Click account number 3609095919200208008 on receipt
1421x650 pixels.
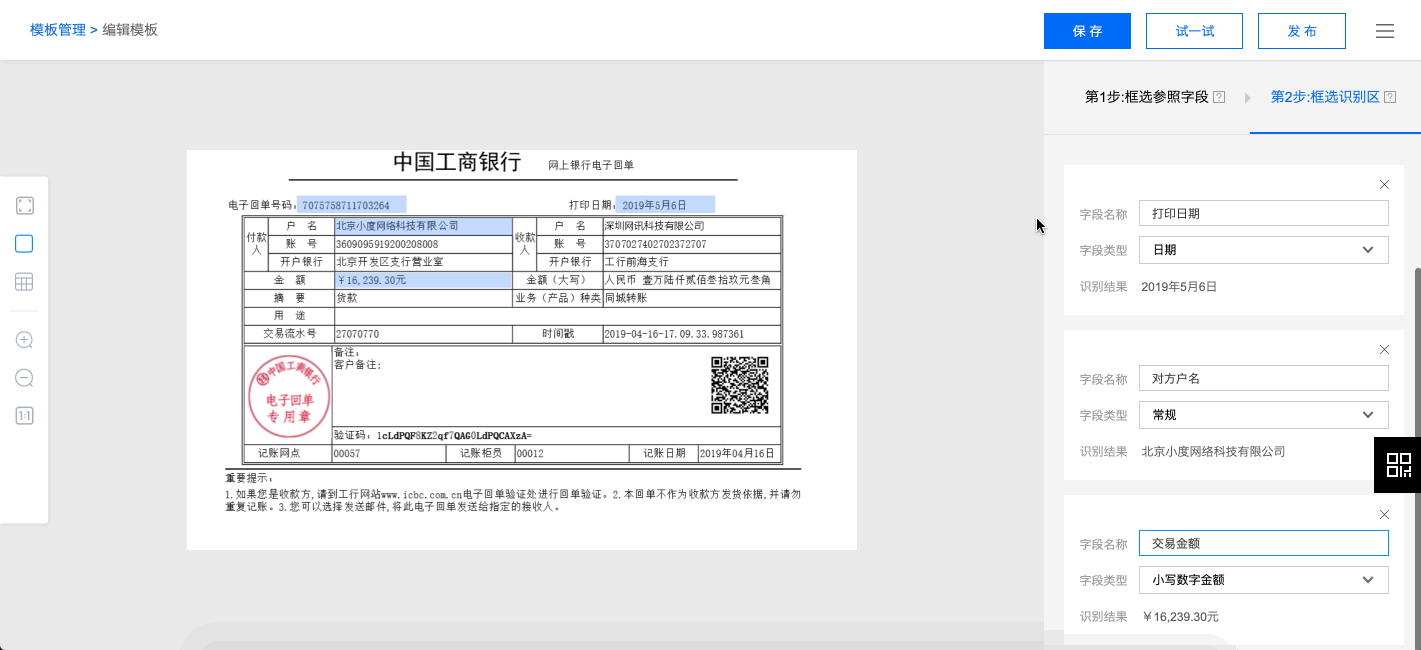coord(387,244)
